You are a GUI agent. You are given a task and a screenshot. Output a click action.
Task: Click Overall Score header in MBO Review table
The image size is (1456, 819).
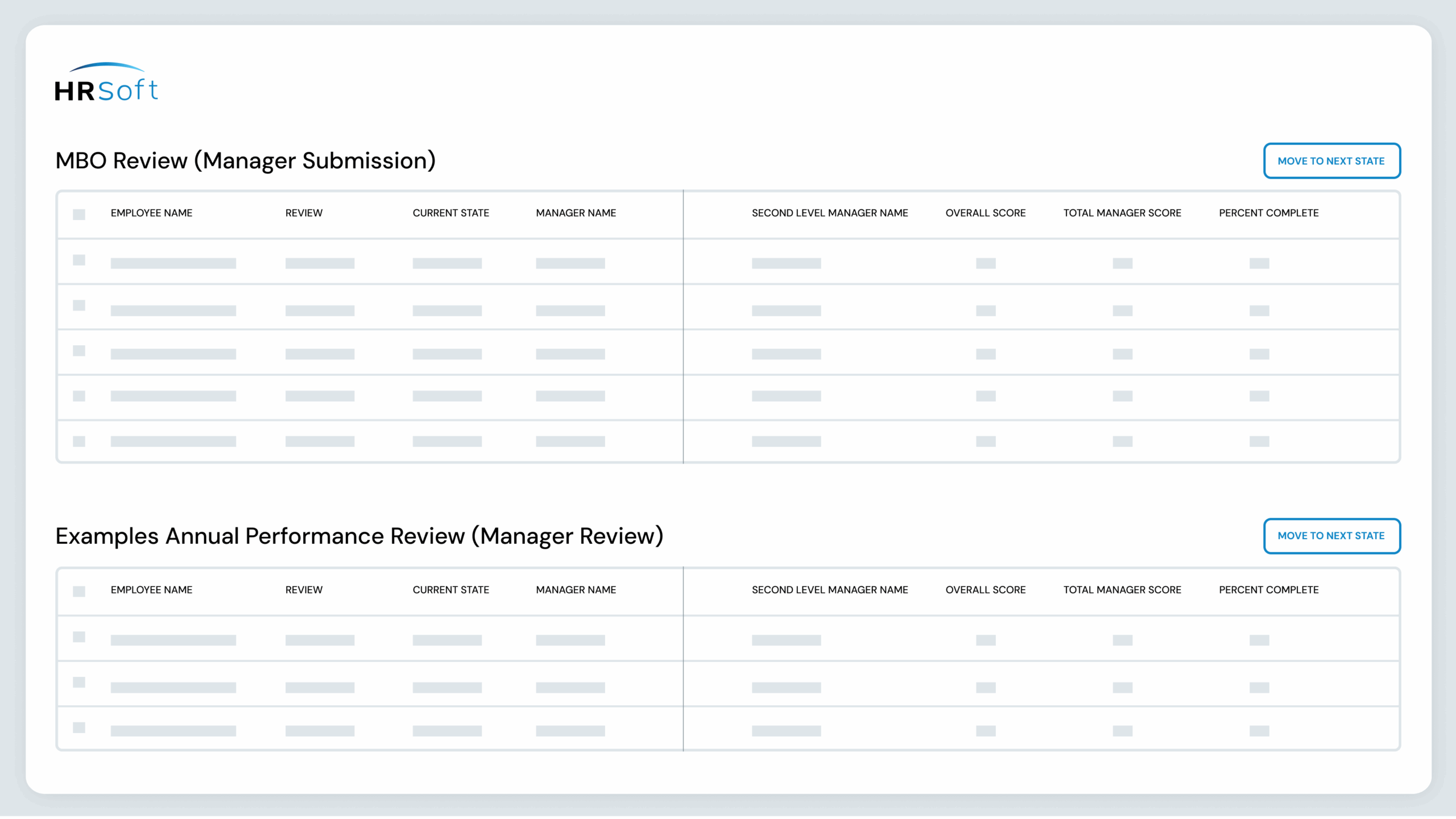point(985,213)
